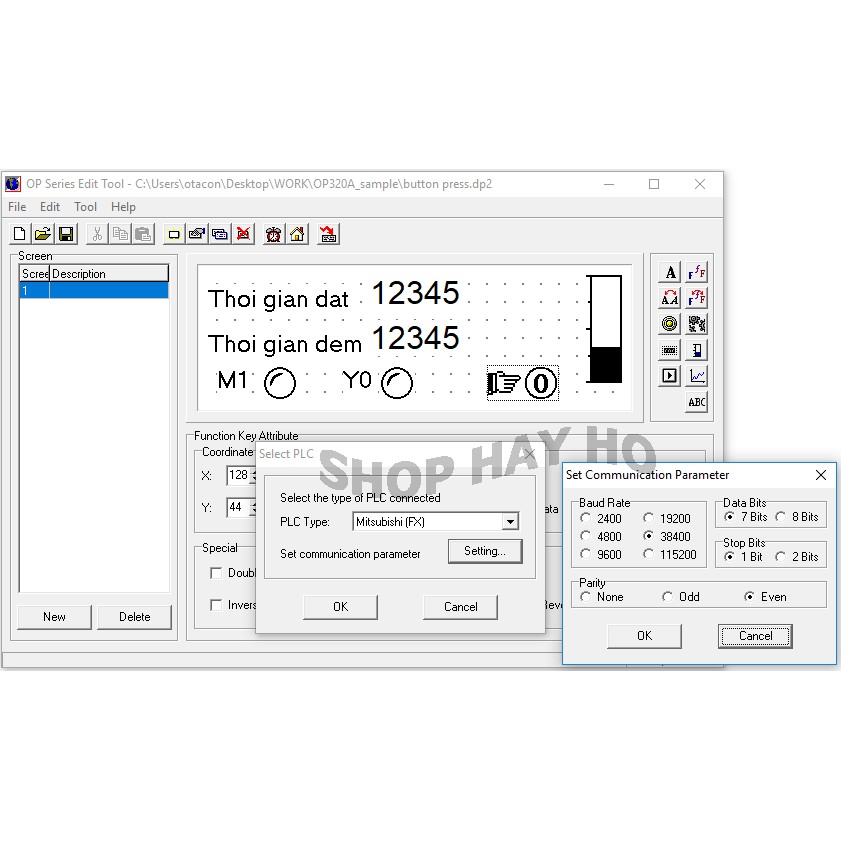Create a screen with the New button
The width and height of the screenshot is (841, 841).
[x=53, y=617]
